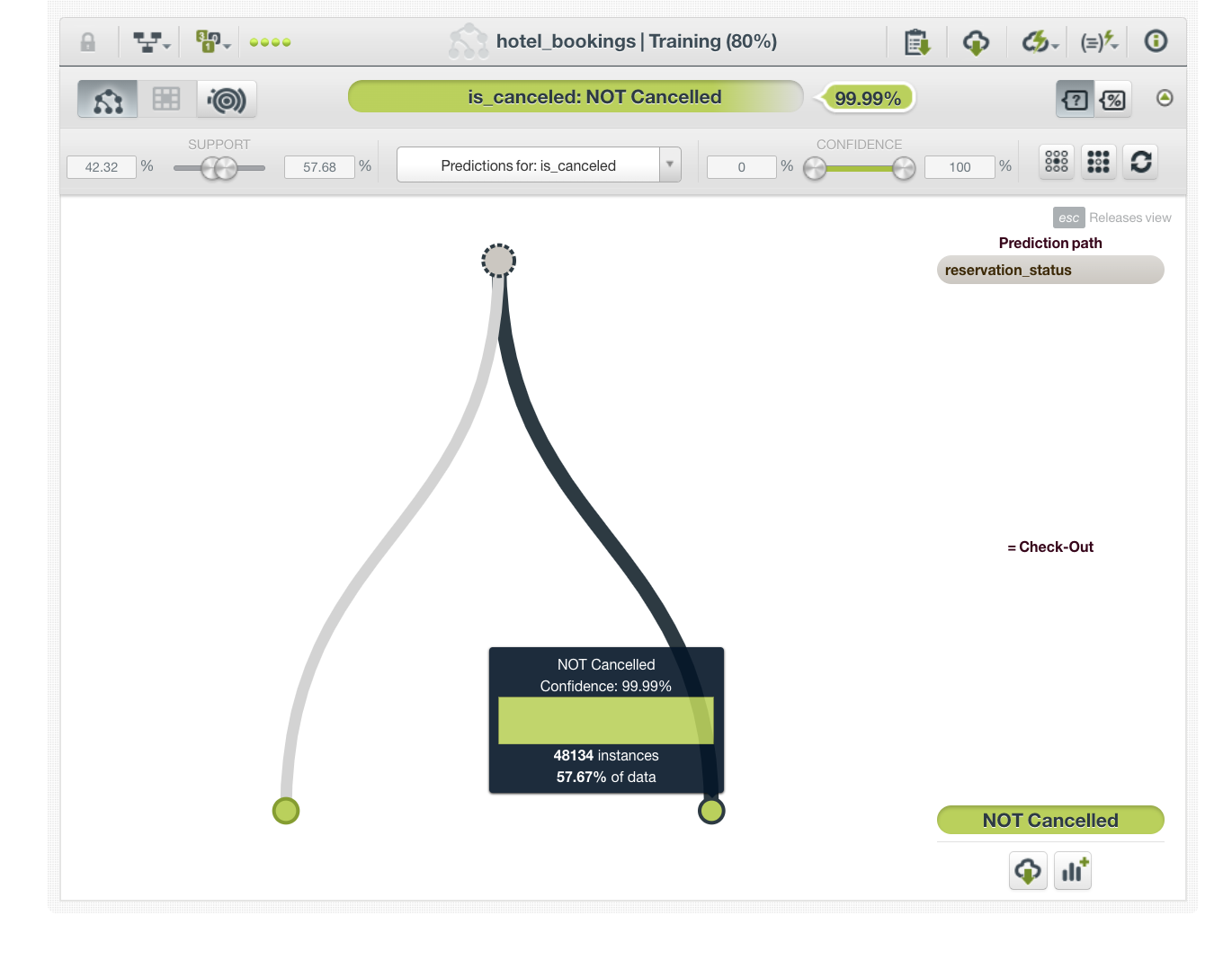Screen dimensions: 1232x960
Task: Open the scripting (=) lightning menu
Action: tap(1099, 42)
